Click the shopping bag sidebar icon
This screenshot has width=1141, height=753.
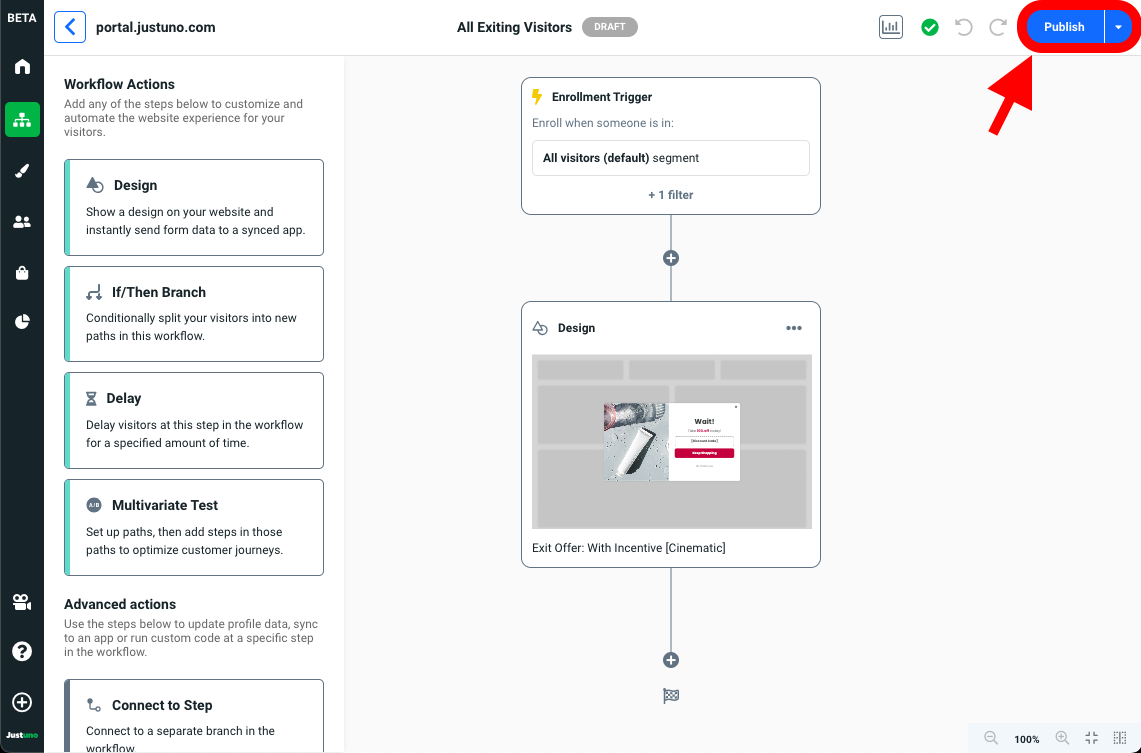click(x=22, y=273)
